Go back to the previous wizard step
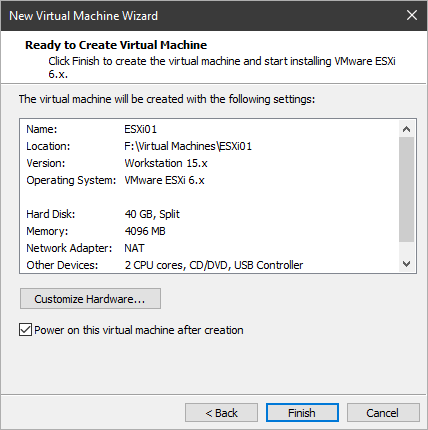The image size is (428, 430). (x=221, y=413)
